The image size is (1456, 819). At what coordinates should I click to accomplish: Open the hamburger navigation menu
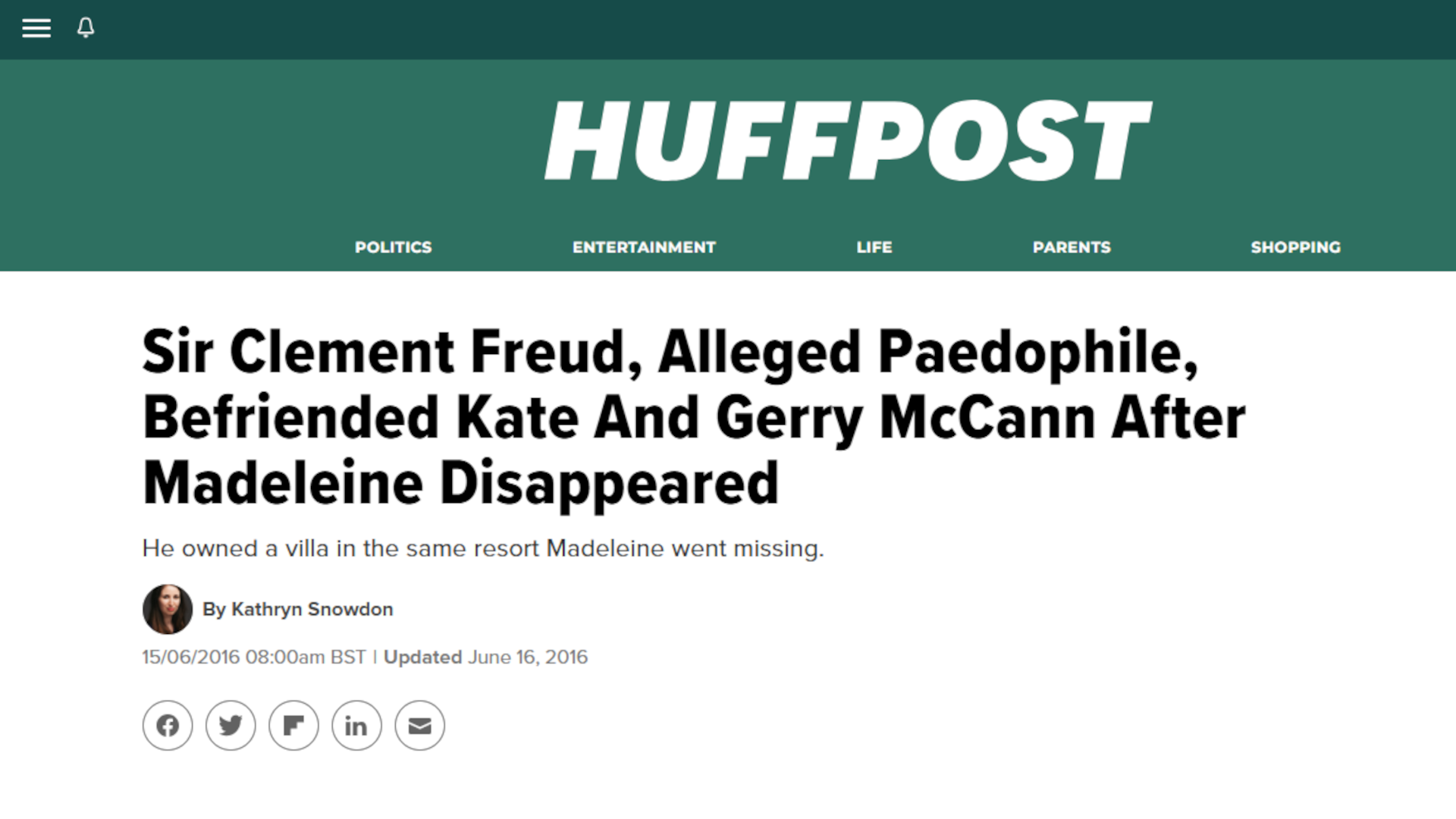36,29
